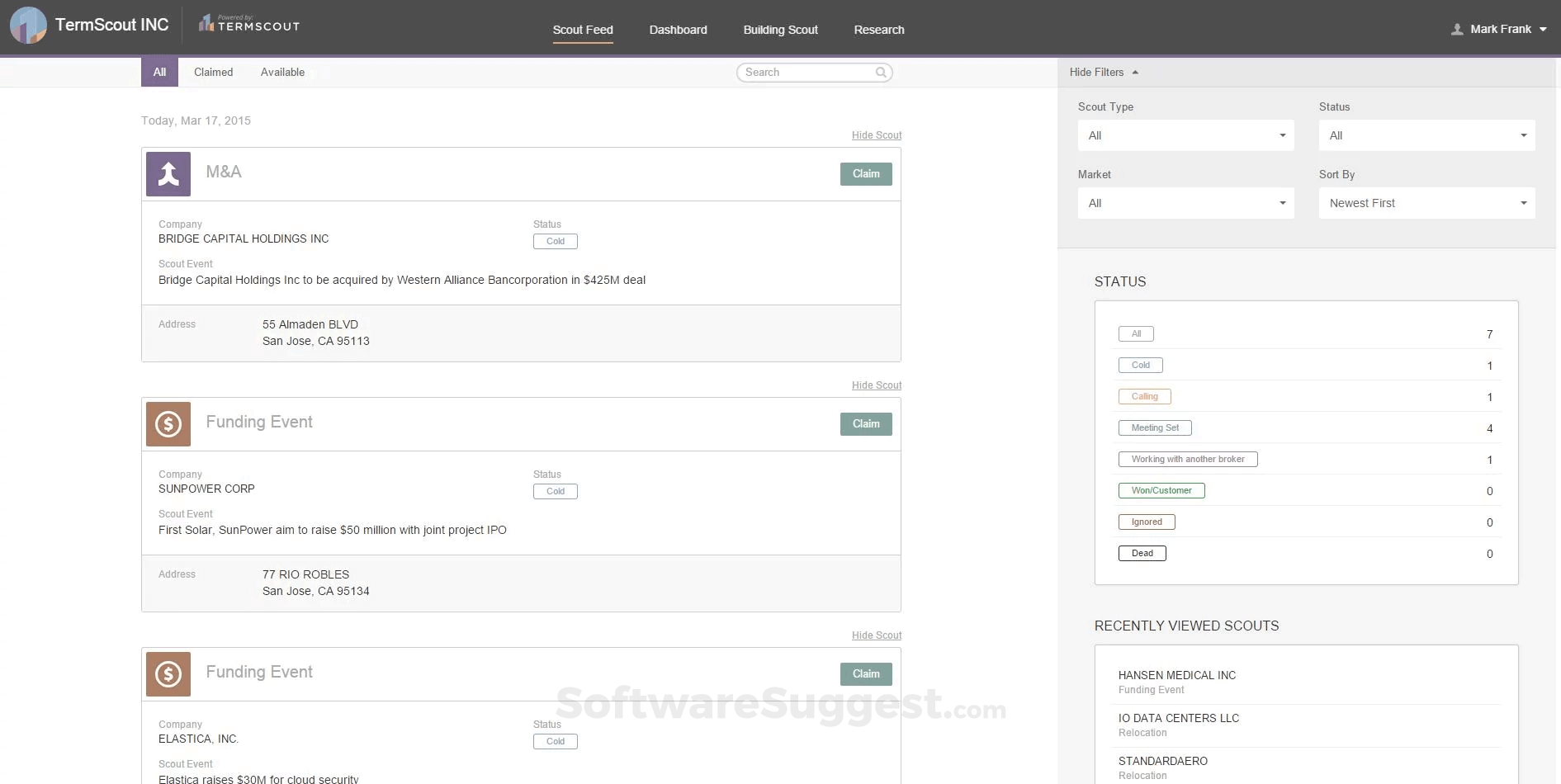The height and width of the screenshot is (784, 1561).
Task: Click the TermScout INC title text
Action: pos(112,26)
